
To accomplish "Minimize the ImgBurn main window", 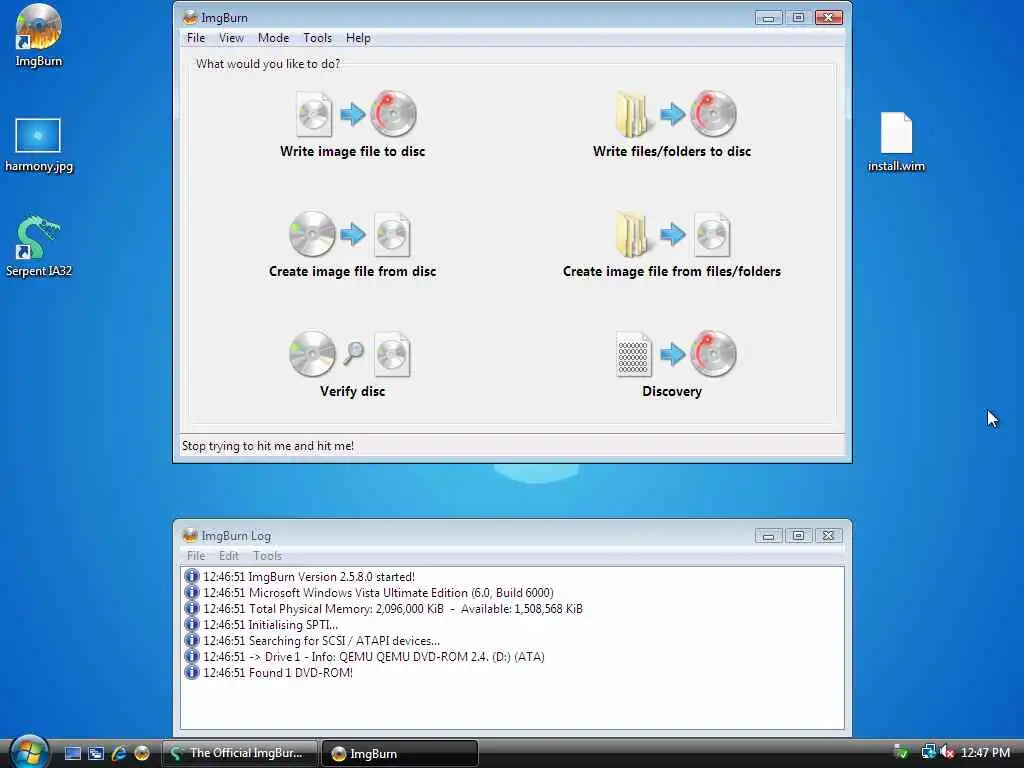I will click(x=768, y=18).
